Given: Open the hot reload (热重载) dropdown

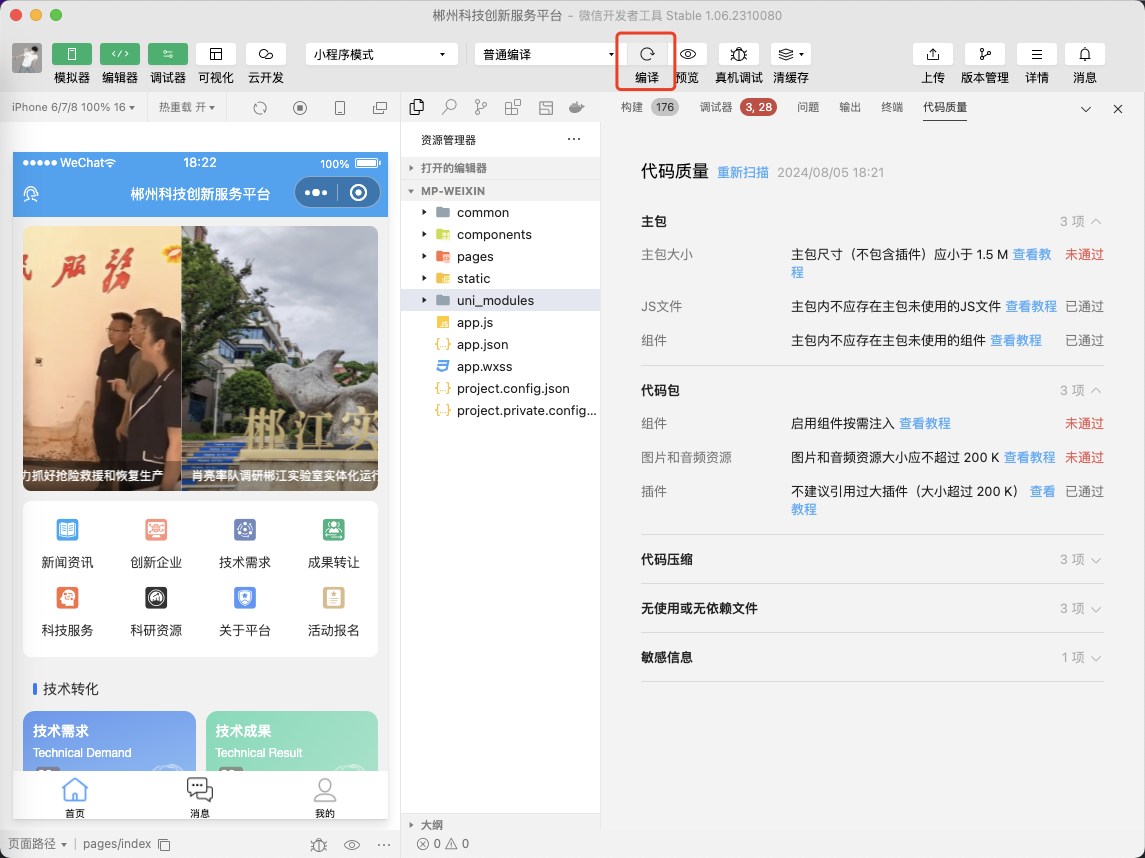Looking at the screenshot, I should point(187,107).
